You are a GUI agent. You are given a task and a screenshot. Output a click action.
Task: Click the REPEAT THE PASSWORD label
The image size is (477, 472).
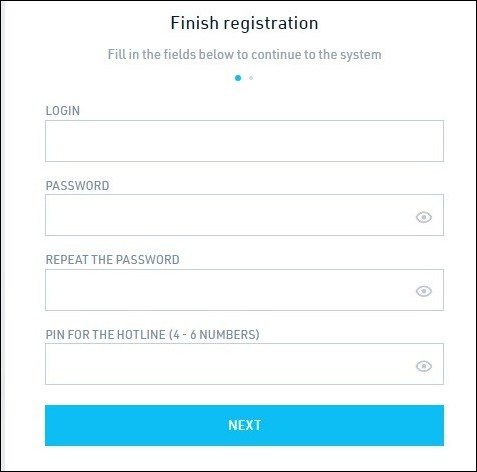coord(112,260)
